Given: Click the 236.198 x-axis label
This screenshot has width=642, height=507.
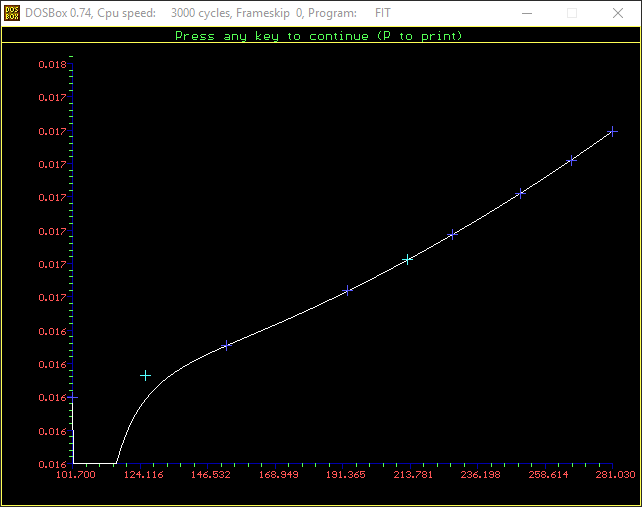Looking at the screenshot, I should (480, 475).
